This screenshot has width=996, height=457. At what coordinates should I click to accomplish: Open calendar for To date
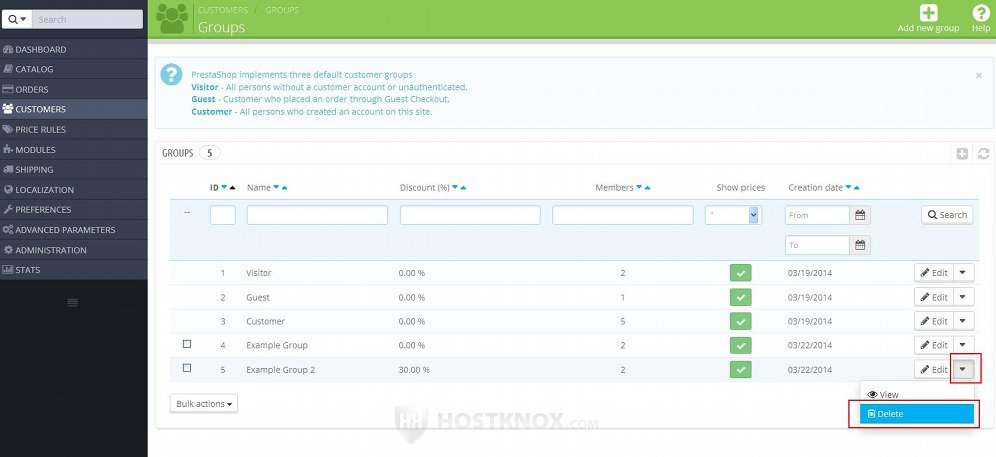pyautogui.click(x=860, y=245)
